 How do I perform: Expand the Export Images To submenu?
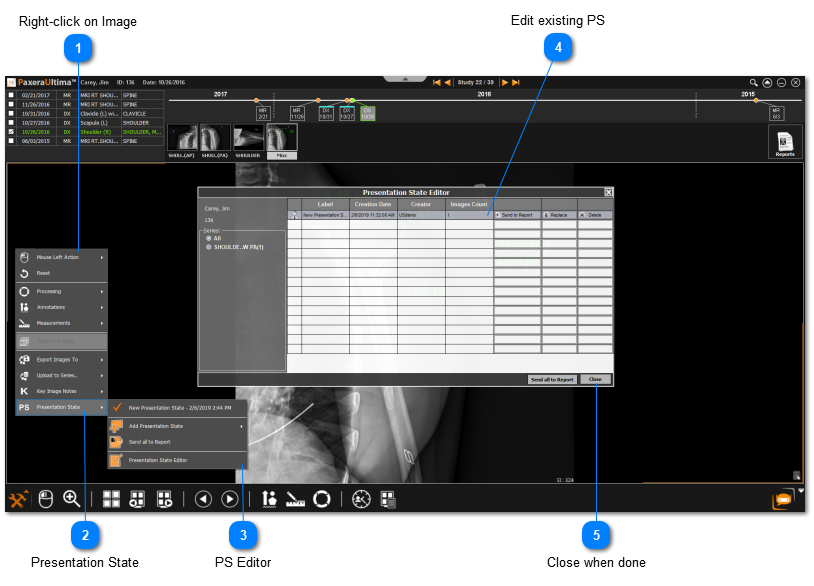click(60, 359)
